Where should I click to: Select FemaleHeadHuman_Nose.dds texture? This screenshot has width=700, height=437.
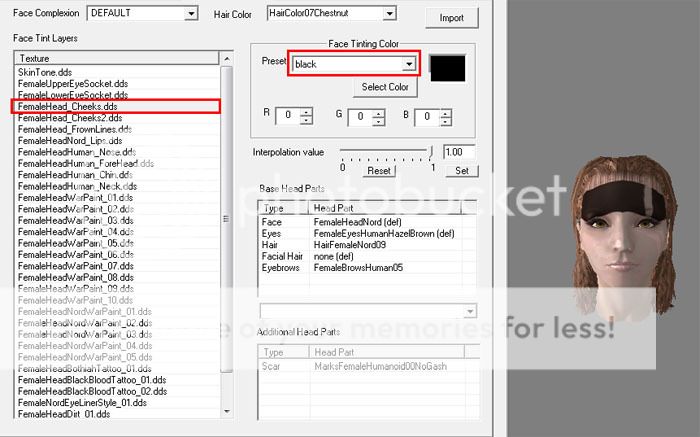77,152
